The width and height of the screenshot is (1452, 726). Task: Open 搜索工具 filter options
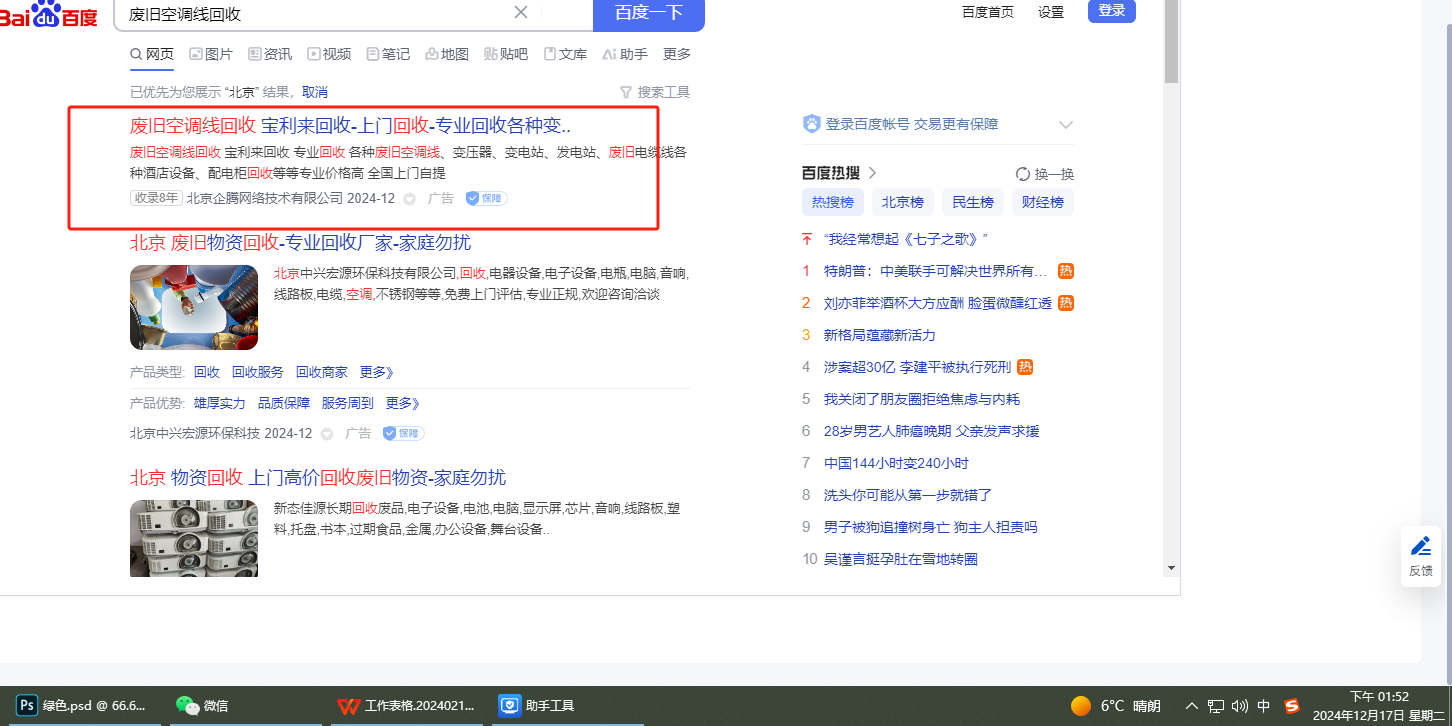655,92
